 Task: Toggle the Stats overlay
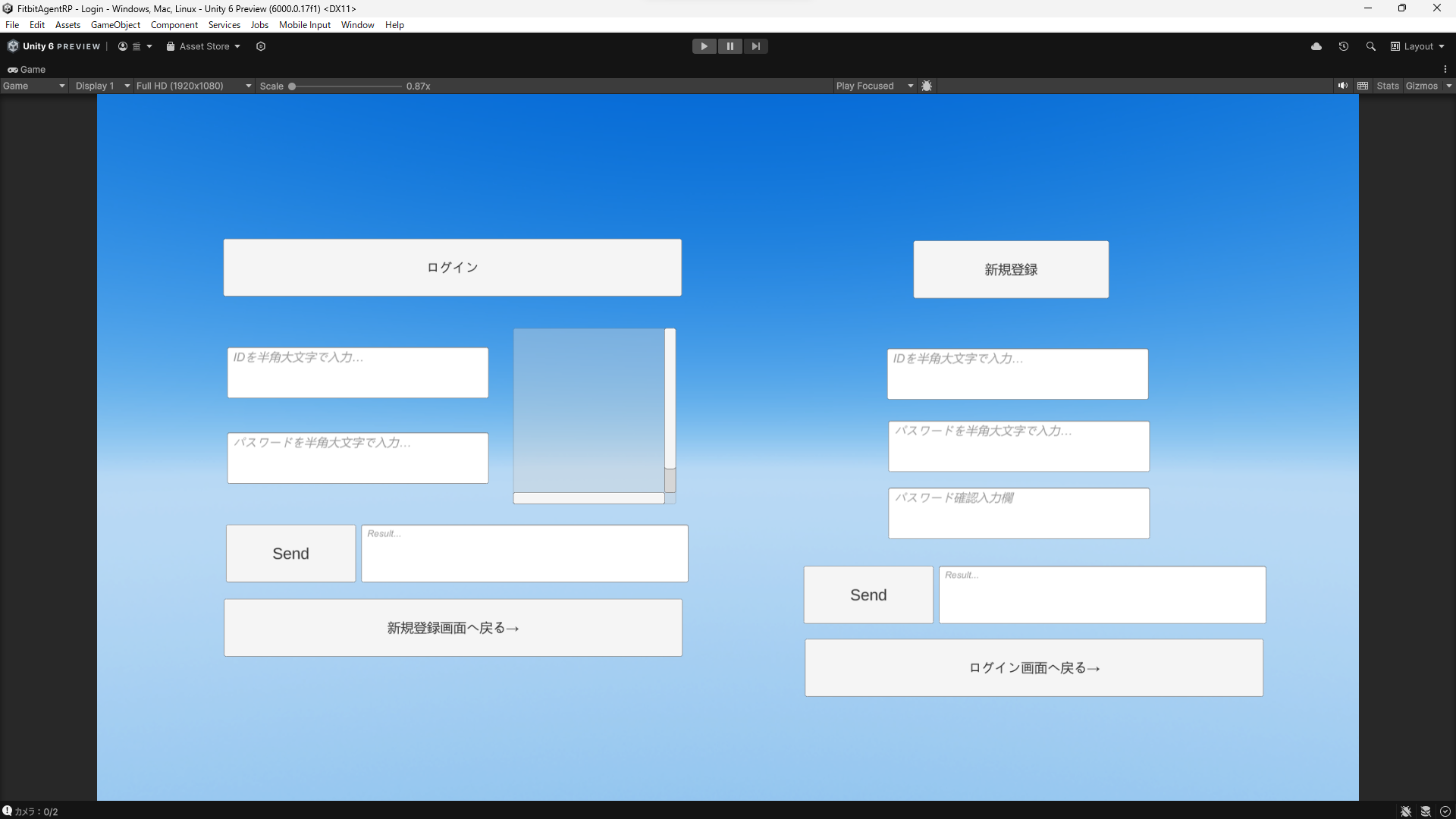[x=1388, y=86]
